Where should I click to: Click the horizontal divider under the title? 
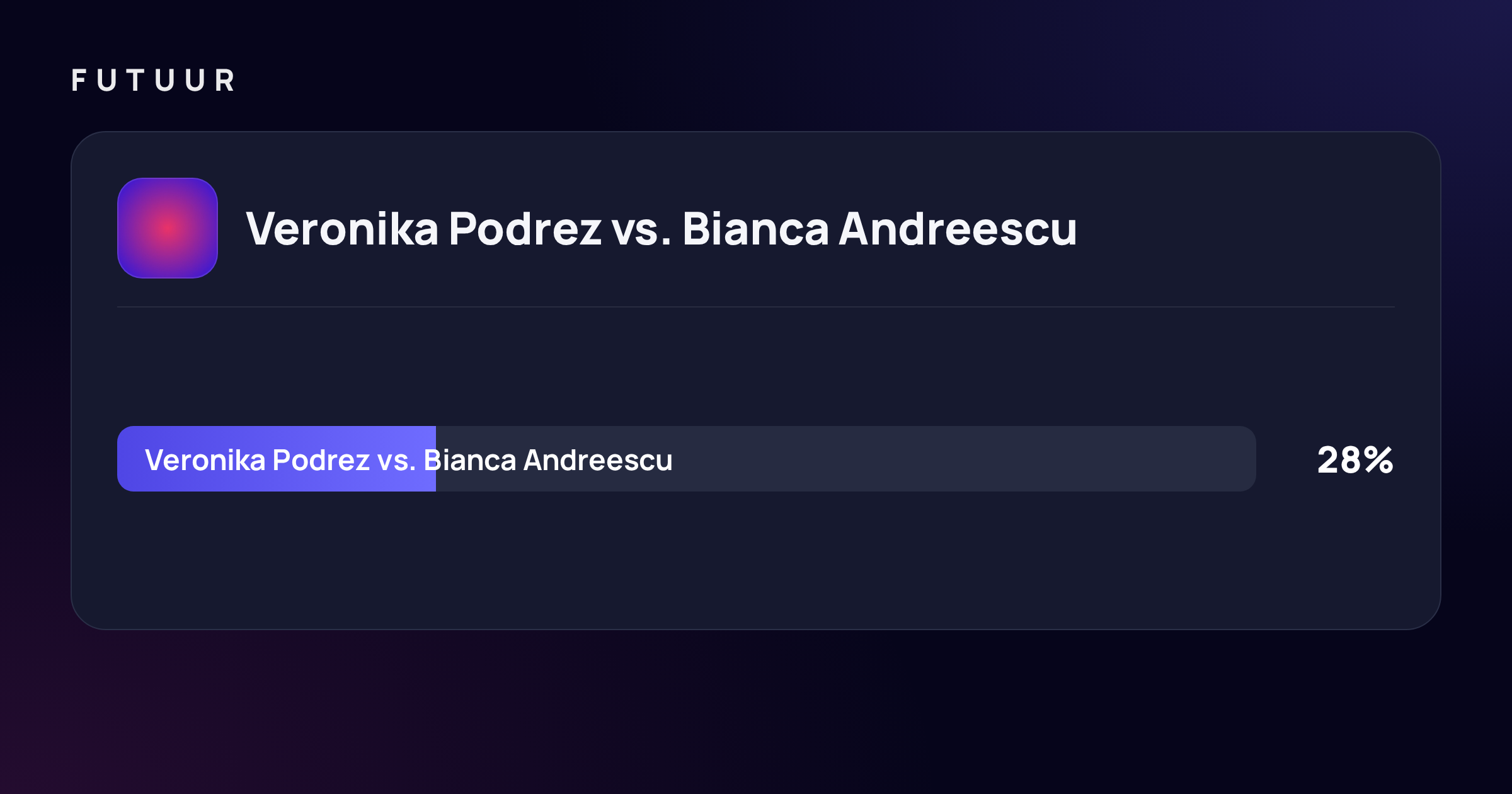point(756,307)
